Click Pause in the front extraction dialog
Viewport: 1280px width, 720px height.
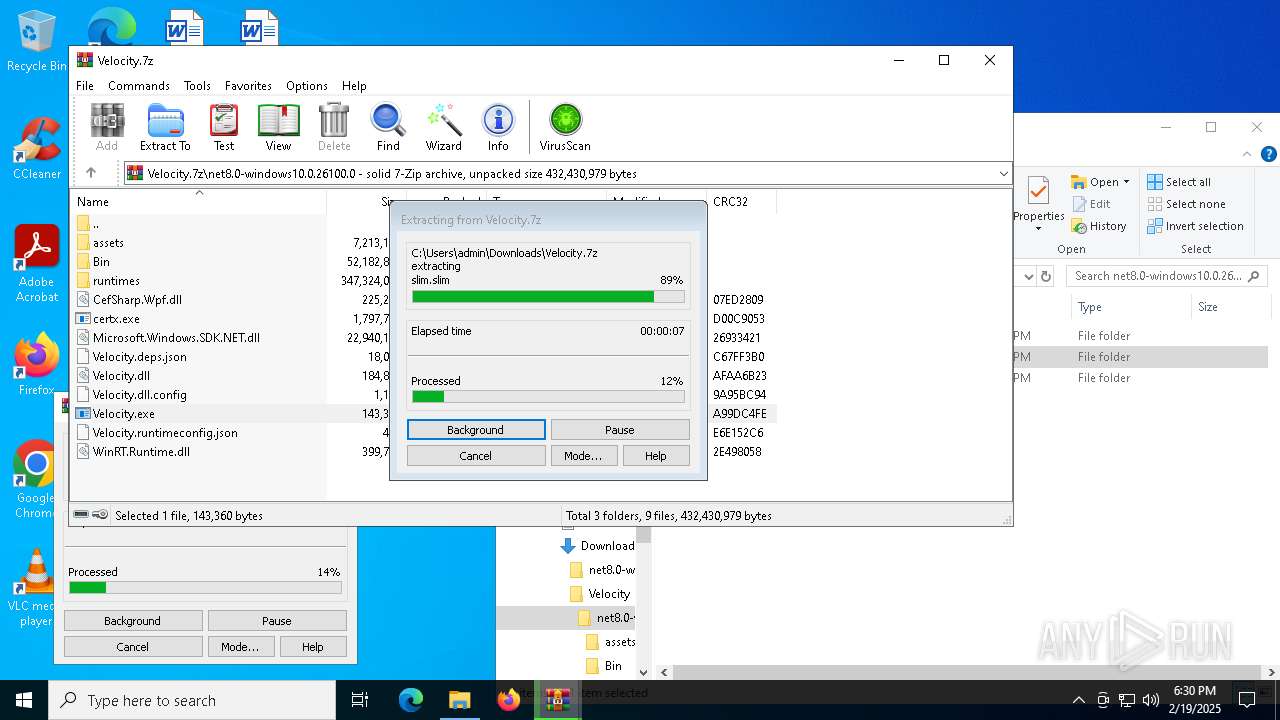pos(620,429)
